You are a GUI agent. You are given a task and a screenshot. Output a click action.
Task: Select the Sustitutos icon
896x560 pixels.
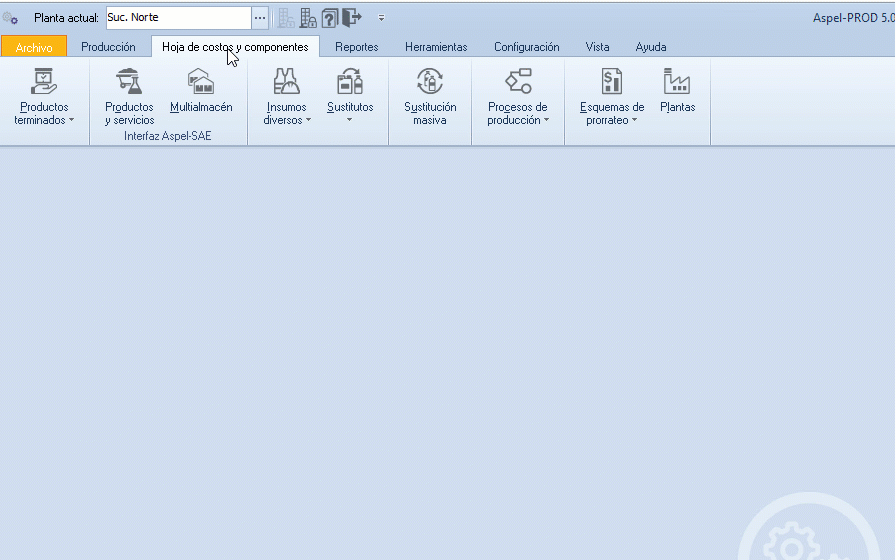350,82
